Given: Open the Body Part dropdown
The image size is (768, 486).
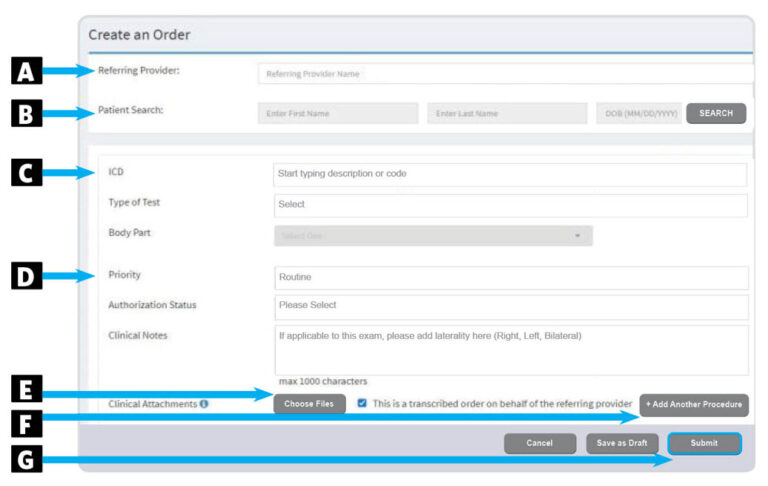Looking at the screenshot, I should (x=432, y=236).
